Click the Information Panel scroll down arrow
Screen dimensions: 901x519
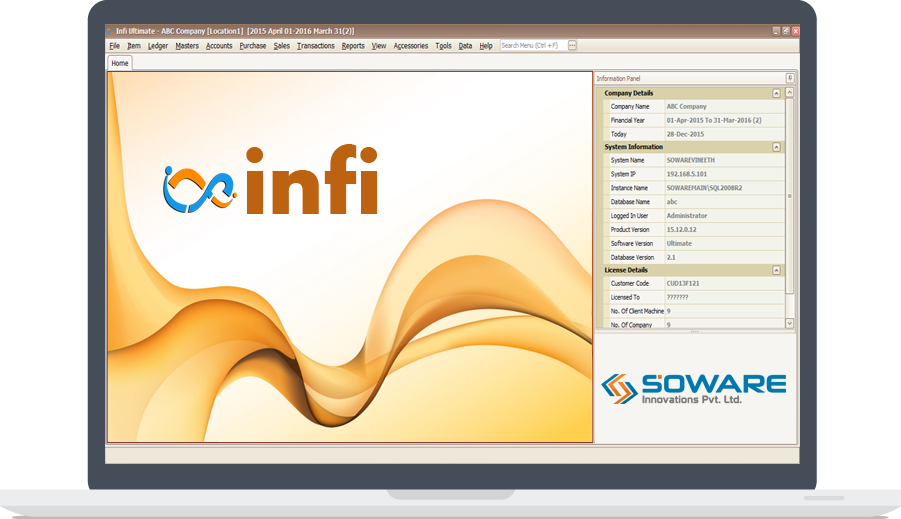point(790,324)
